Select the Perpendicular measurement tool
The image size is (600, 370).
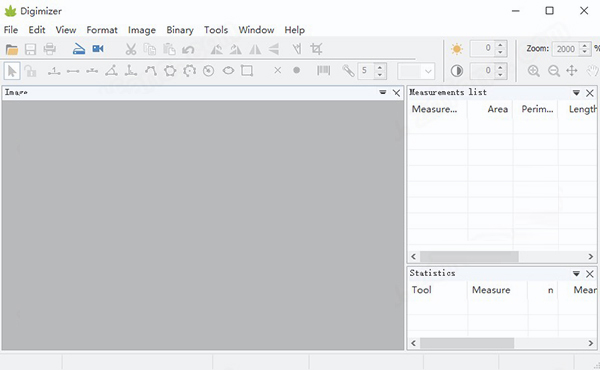[x=131, y=70]
